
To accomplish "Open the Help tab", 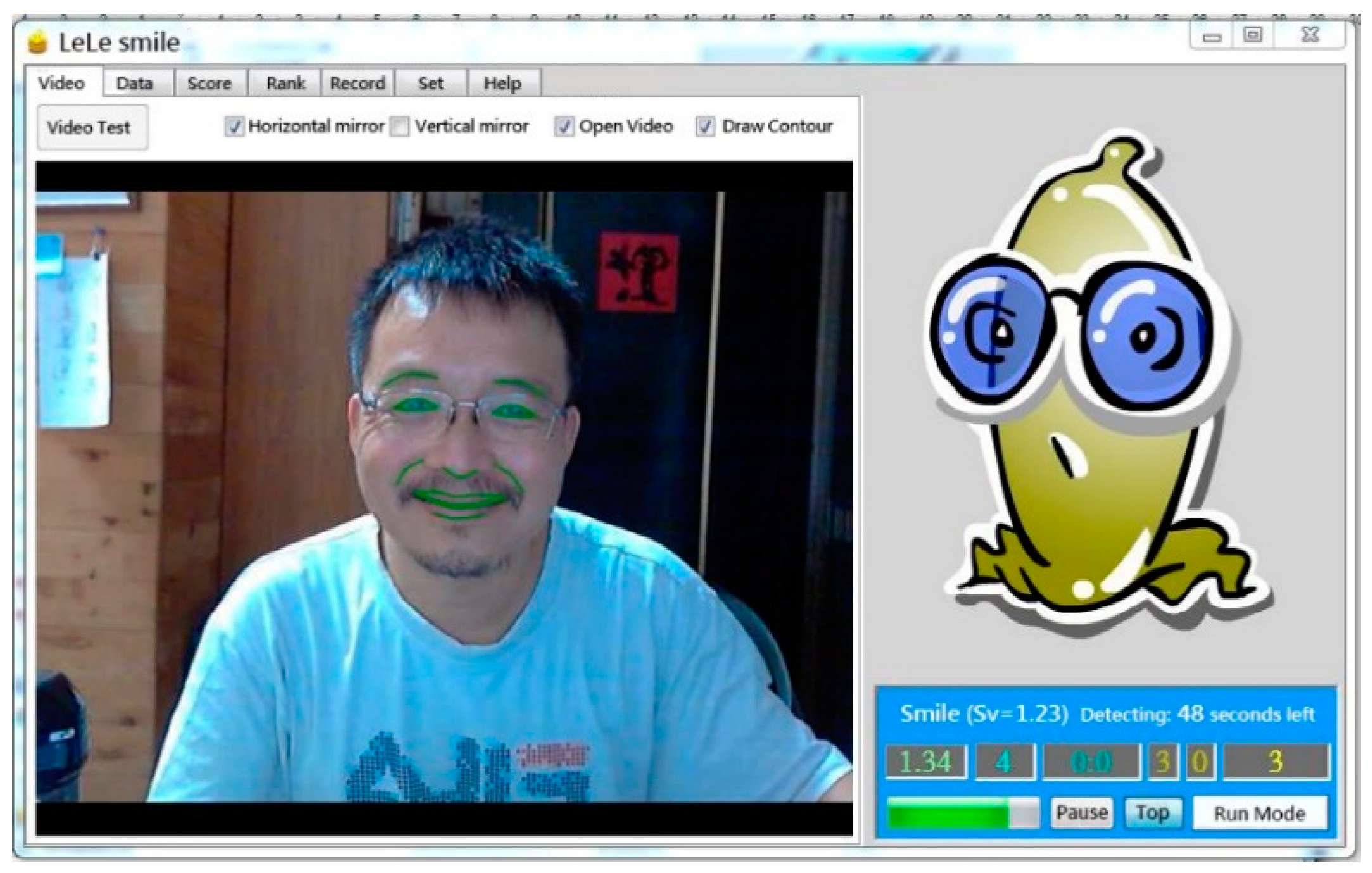I will [x=503, y=83].
